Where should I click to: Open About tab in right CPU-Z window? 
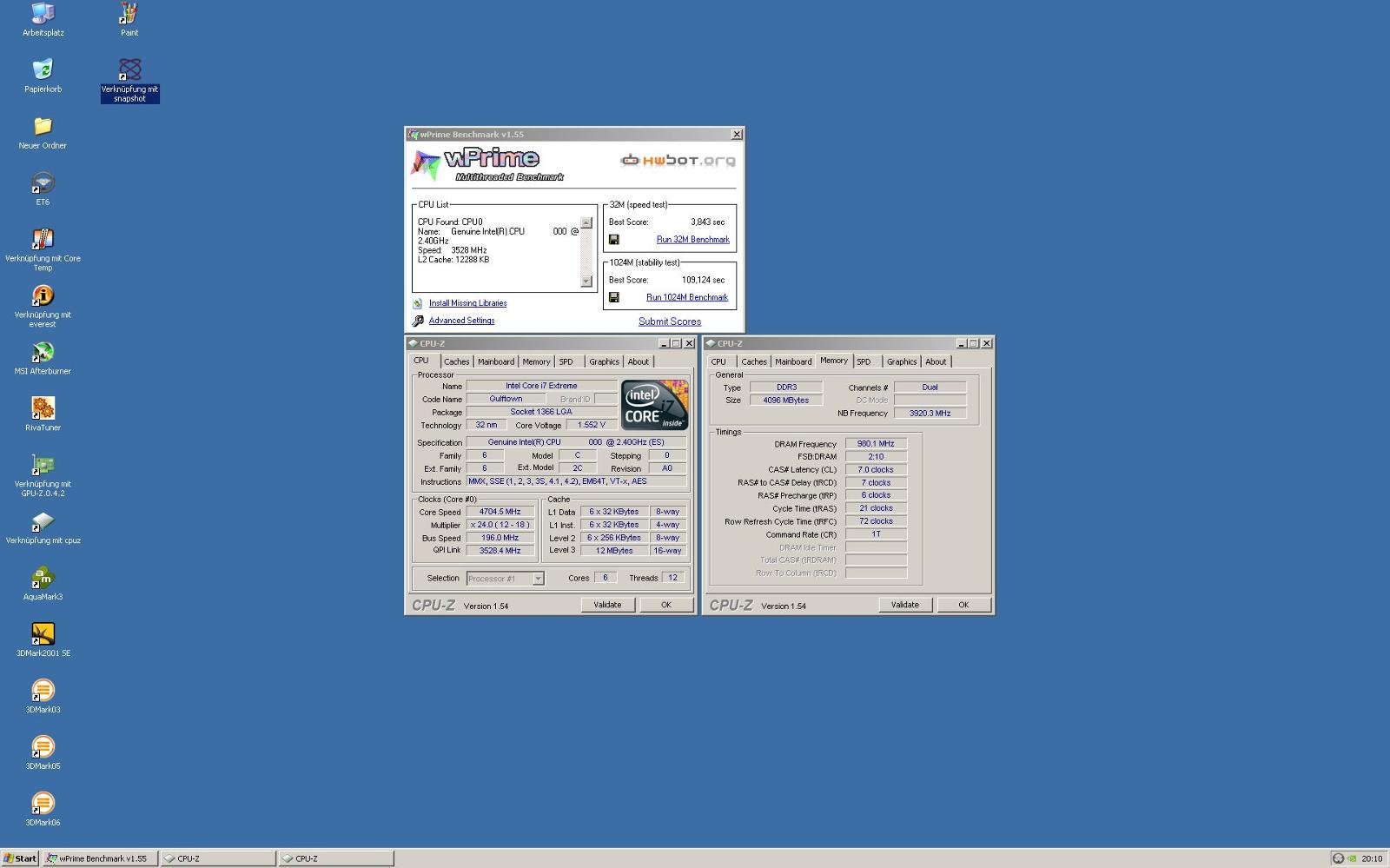[x=936, y=362]
